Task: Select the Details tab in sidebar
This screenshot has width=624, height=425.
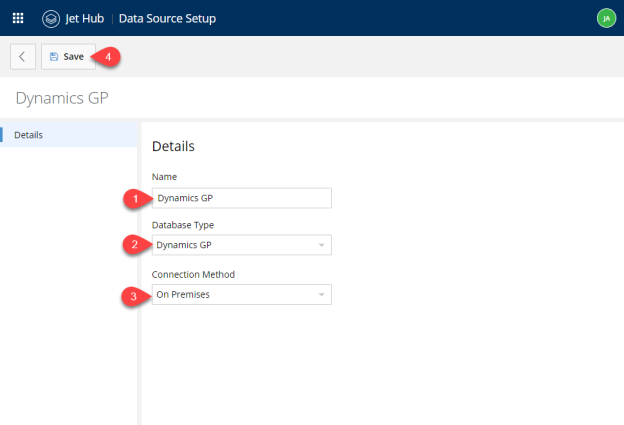Action: click(x=68, y=135)
